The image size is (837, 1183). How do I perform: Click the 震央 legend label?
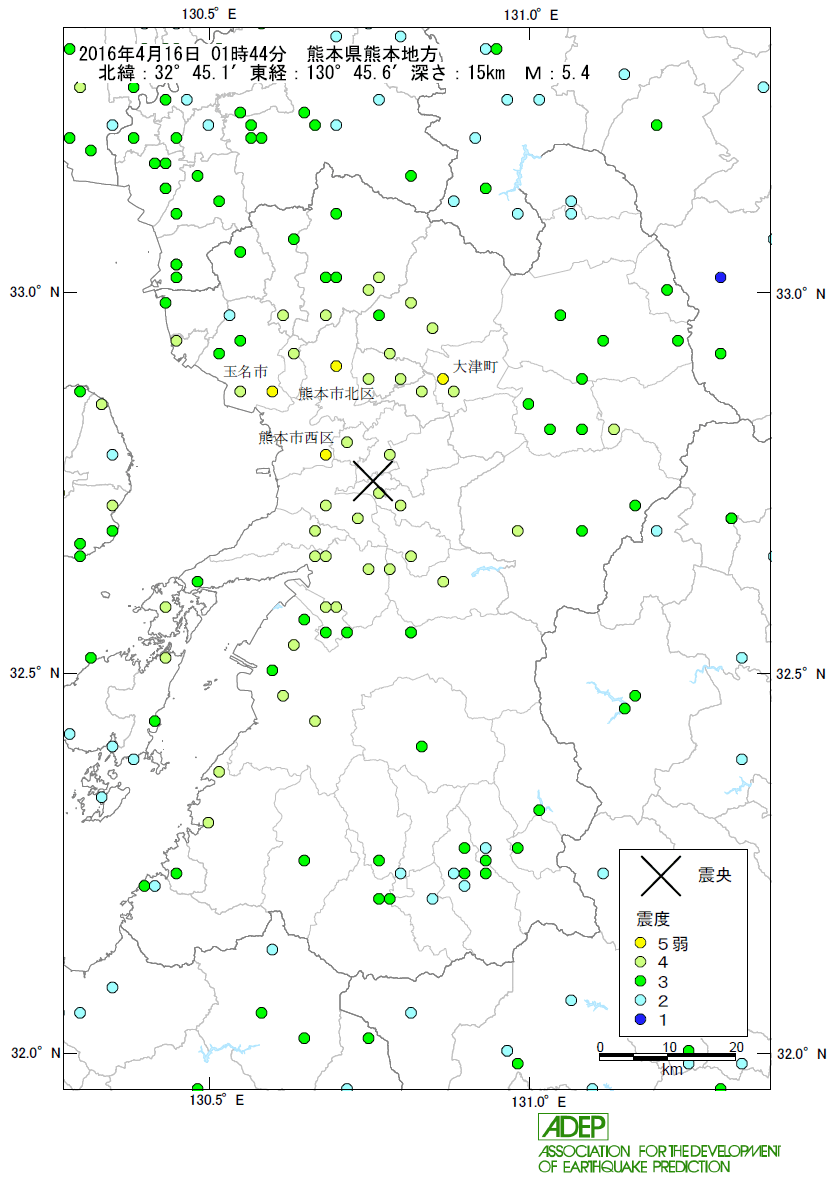click(x=714, y=875)
